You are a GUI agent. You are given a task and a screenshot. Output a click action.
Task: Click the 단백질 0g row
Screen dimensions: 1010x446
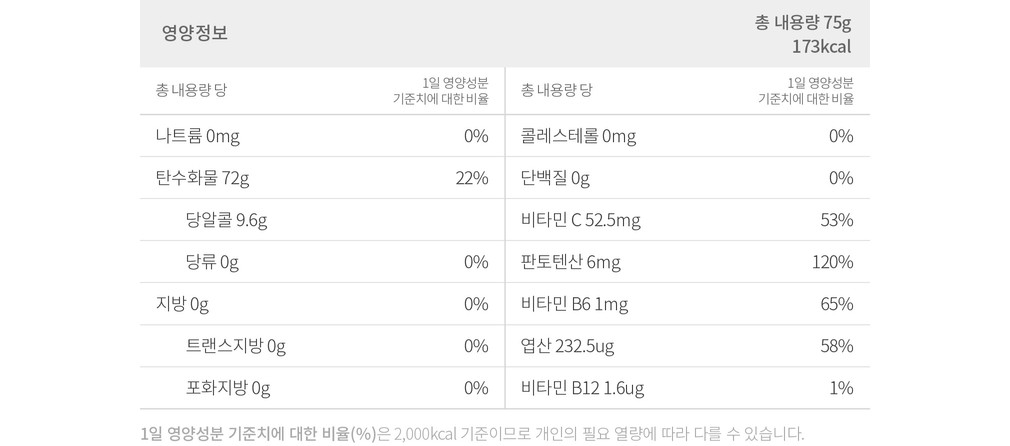(556, 178)
